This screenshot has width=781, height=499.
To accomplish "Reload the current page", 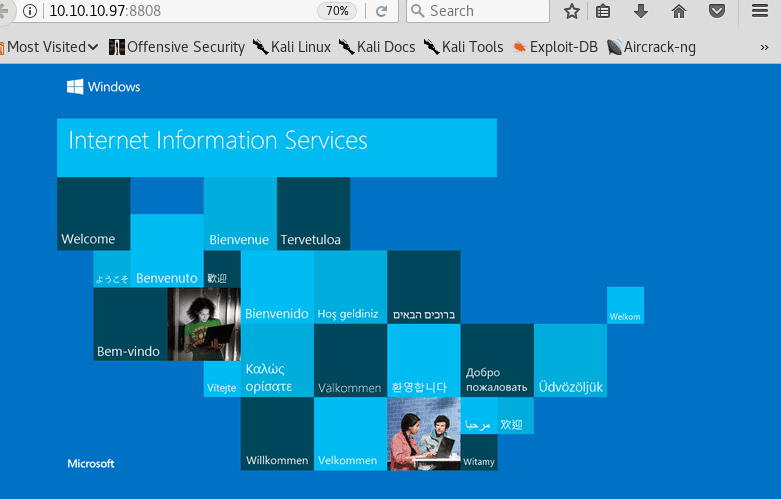I will 382,11.
